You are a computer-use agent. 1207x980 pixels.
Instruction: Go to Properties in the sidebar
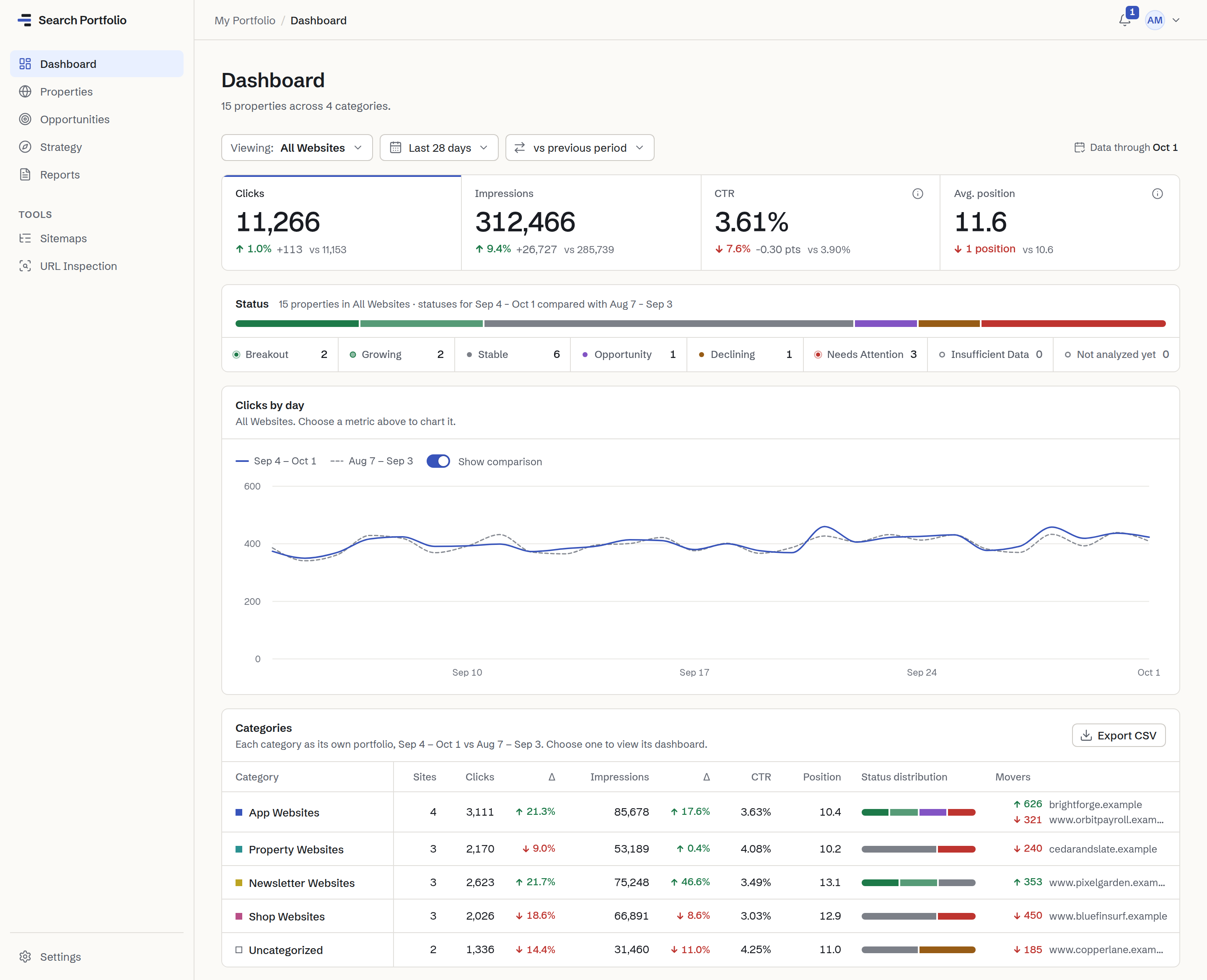tap(96, 91)
